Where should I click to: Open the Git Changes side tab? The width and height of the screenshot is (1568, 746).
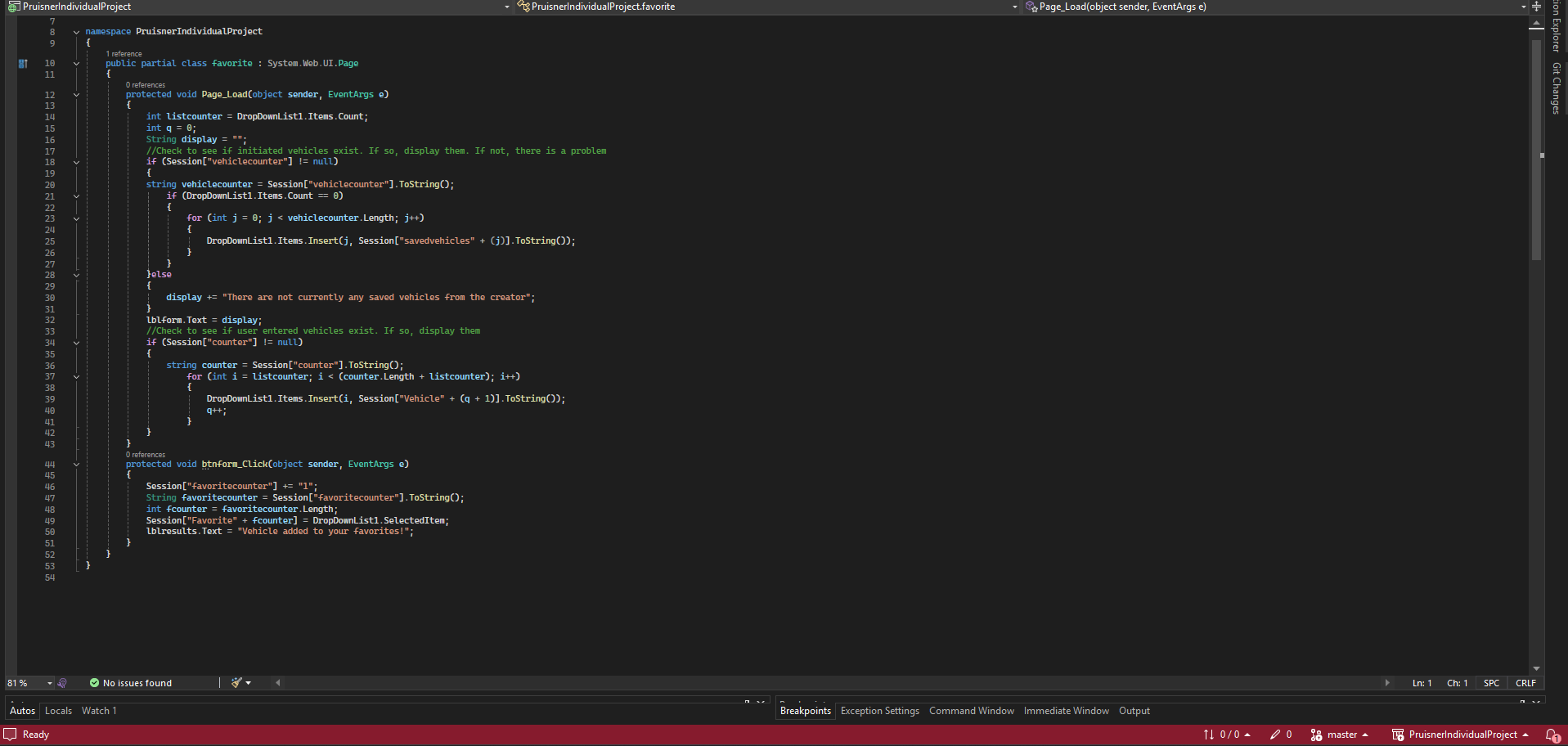(x=1557, y=88)
